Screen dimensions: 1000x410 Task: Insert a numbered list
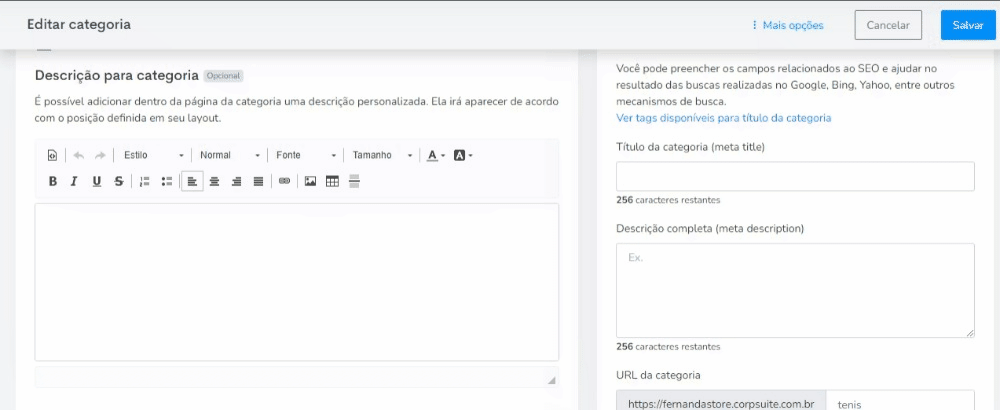pos(145,182)
